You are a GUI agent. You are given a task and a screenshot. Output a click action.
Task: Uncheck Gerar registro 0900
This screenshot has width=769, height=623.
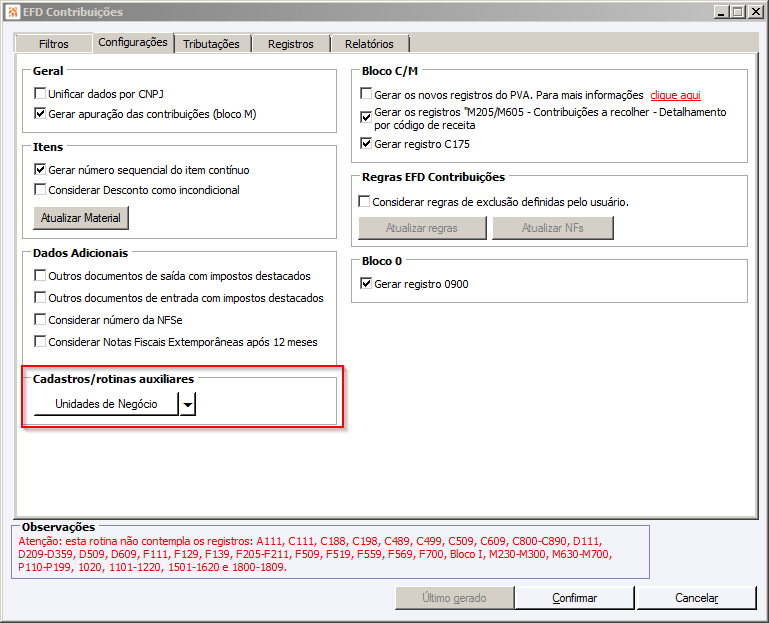(366, 283)
